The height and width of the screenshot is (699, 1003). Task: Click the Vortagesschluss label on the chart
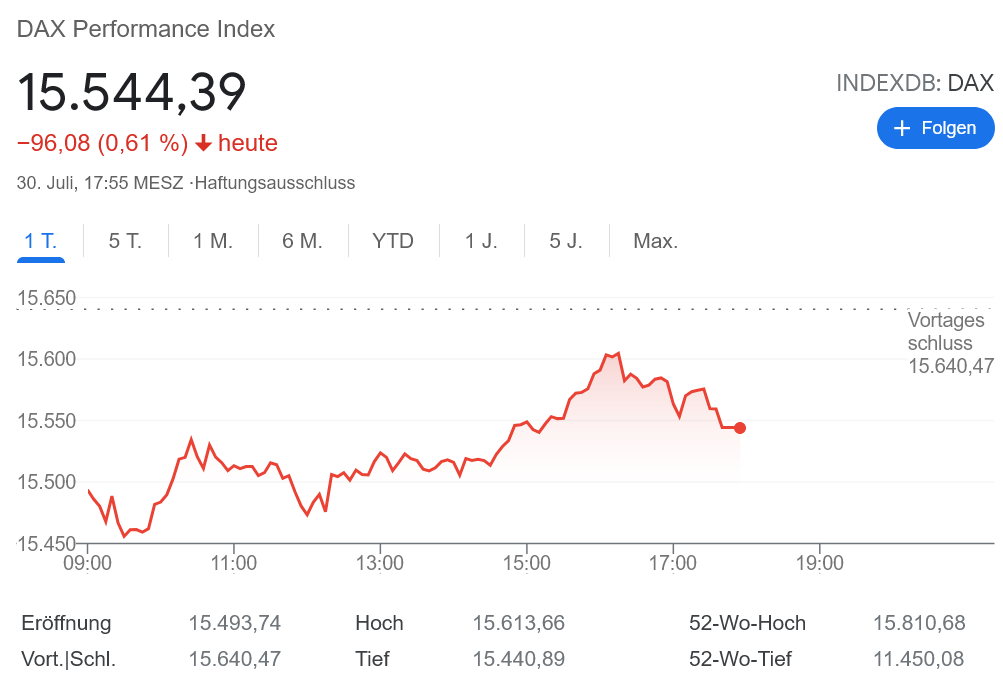[x=946, y=332]
